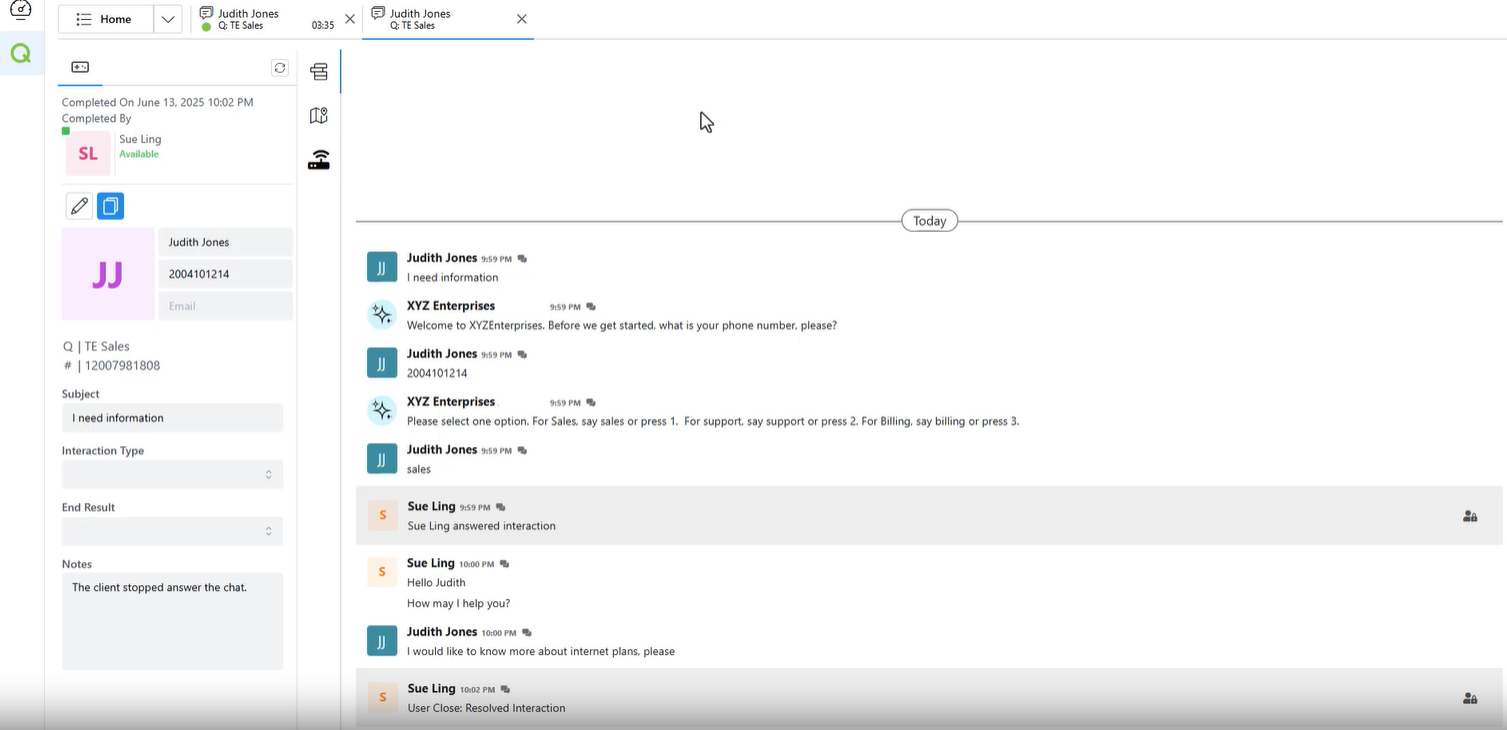Open the router icon in the vertical toolbar
The image size is (1507, 730).
[x=319, y=160]
